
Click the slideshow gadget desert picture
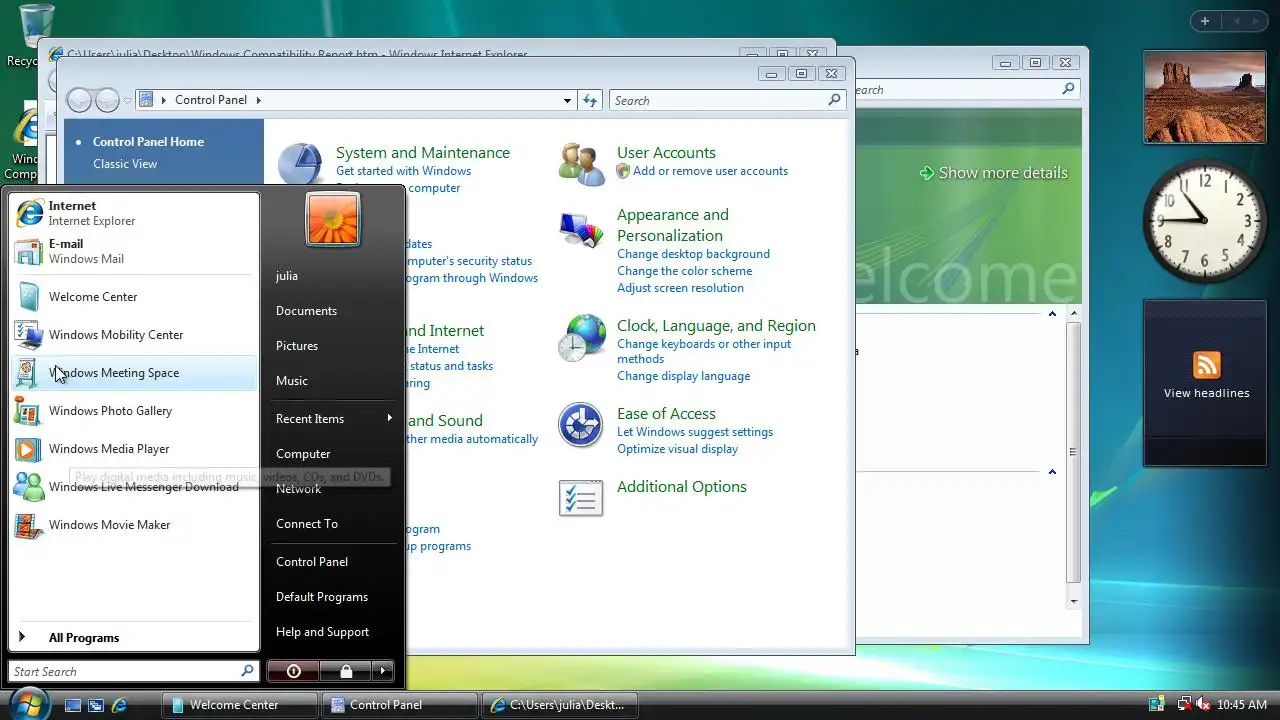tap(1204, 98)
